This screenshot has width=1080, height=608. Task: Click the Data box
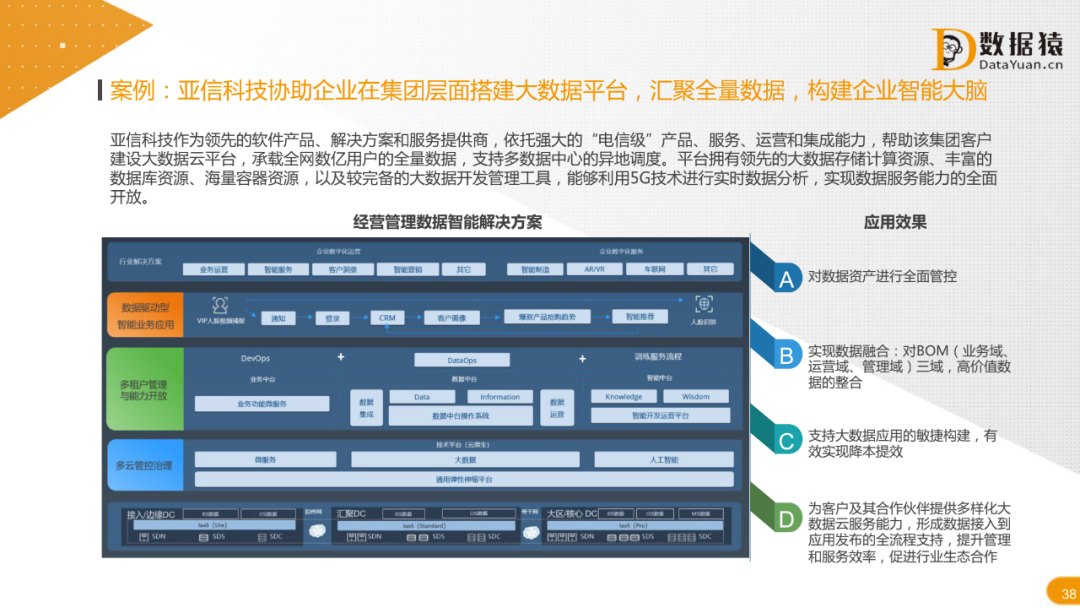coord(422,397)
